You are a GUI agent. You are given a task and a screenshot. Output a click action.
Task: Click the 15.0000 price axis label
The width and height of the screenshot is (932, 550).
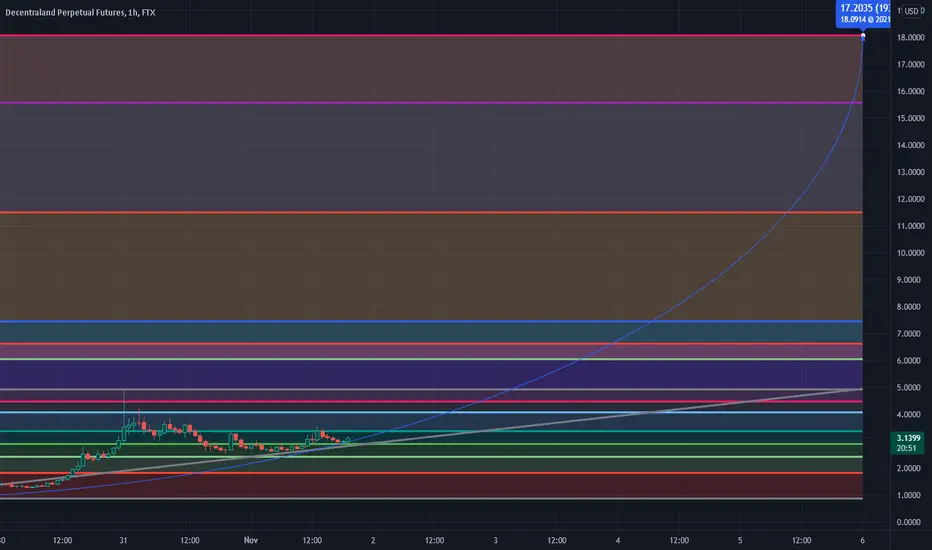[x=910, y=118]
